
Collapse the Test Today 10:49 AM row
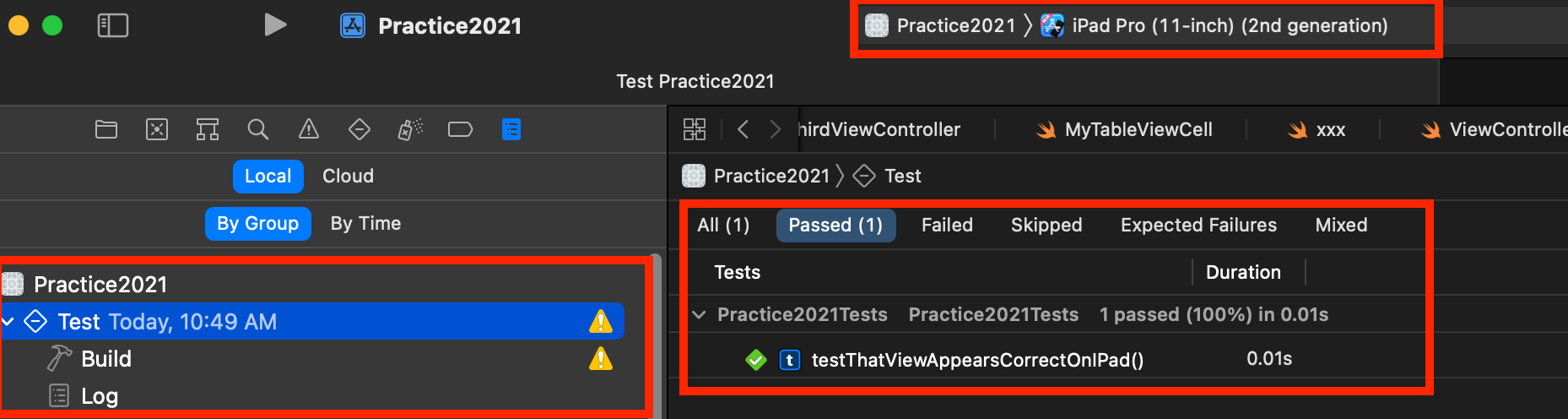8,322
